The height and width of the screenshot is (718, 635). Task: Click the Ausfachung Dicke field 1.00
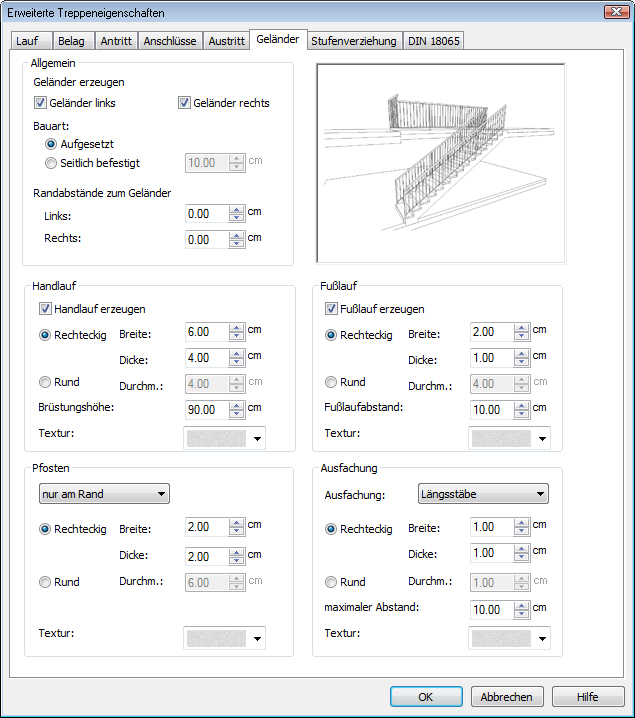[x=492, y=553]
